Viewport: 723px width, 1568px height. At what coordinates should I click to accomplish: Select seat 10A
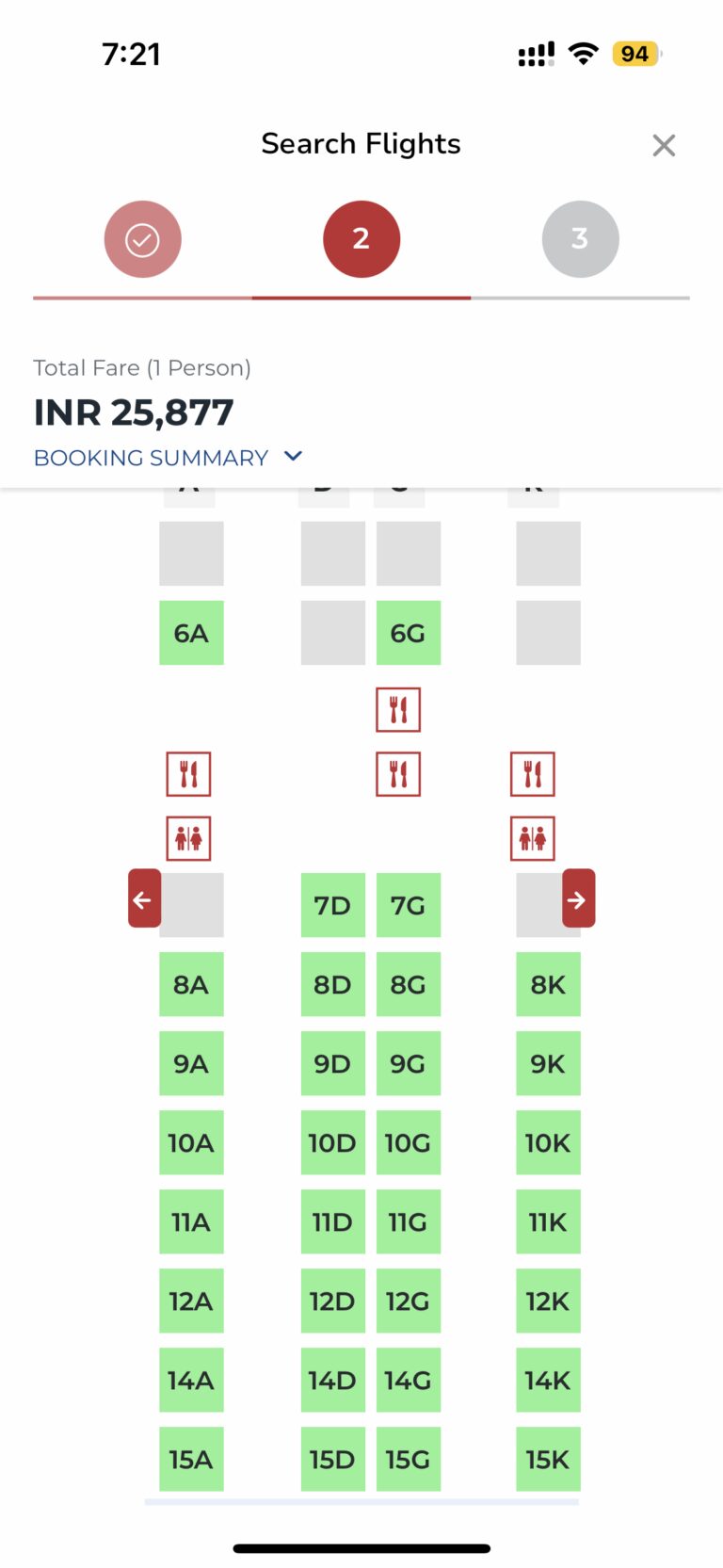[191, 1142]
